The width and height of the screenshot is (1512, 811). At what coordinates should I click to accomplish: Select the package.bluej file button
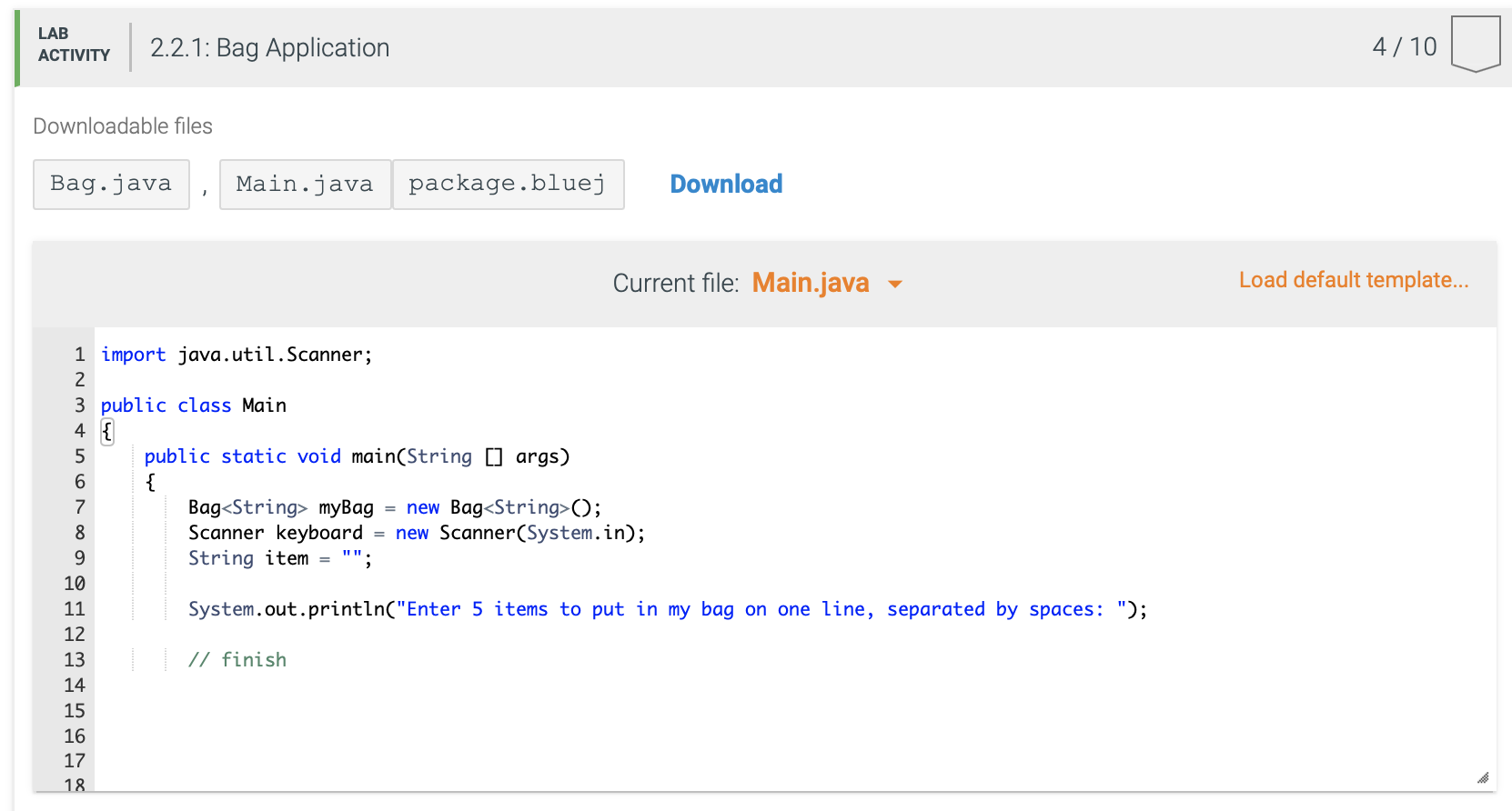coord(508,185)
